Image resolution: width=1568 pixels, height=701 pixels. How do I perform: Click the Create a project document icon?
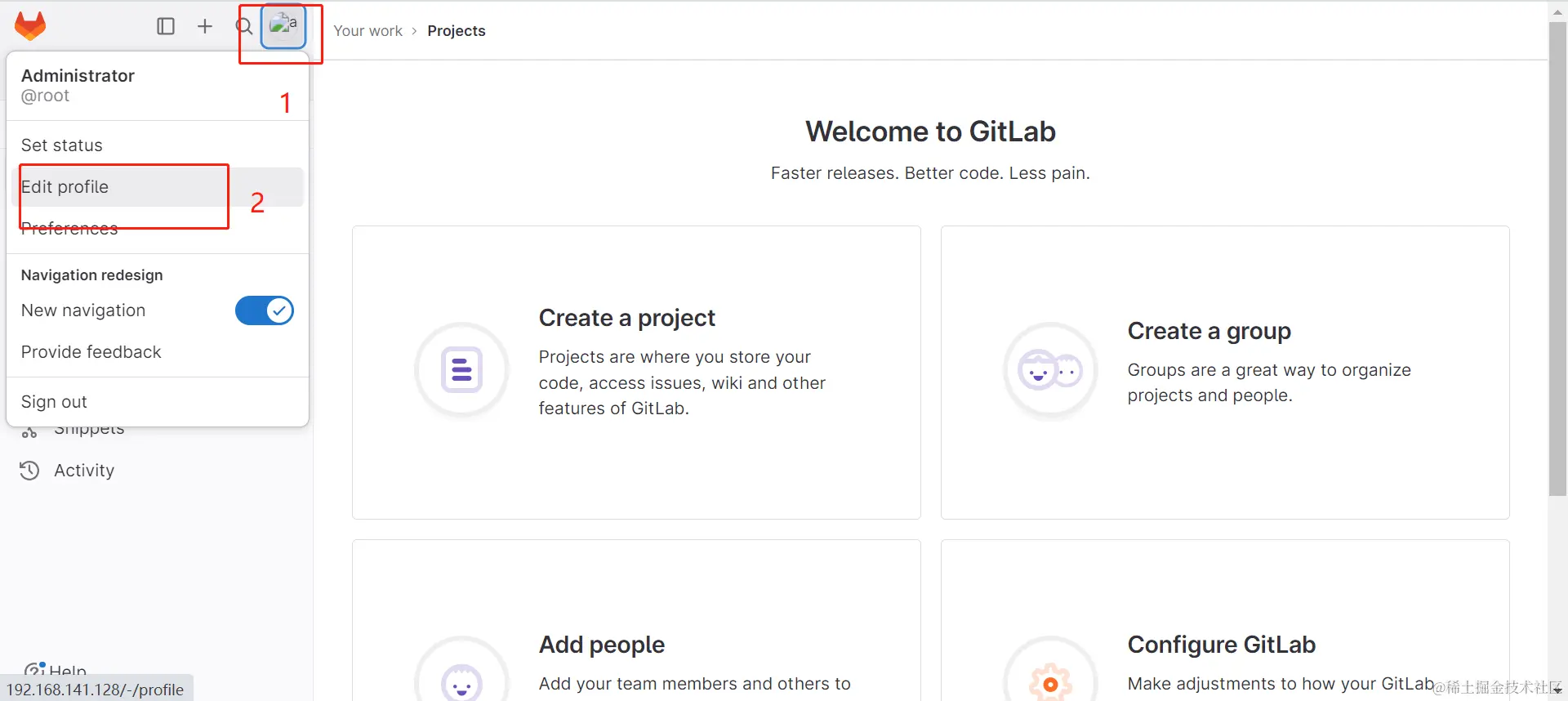(462, 370)
